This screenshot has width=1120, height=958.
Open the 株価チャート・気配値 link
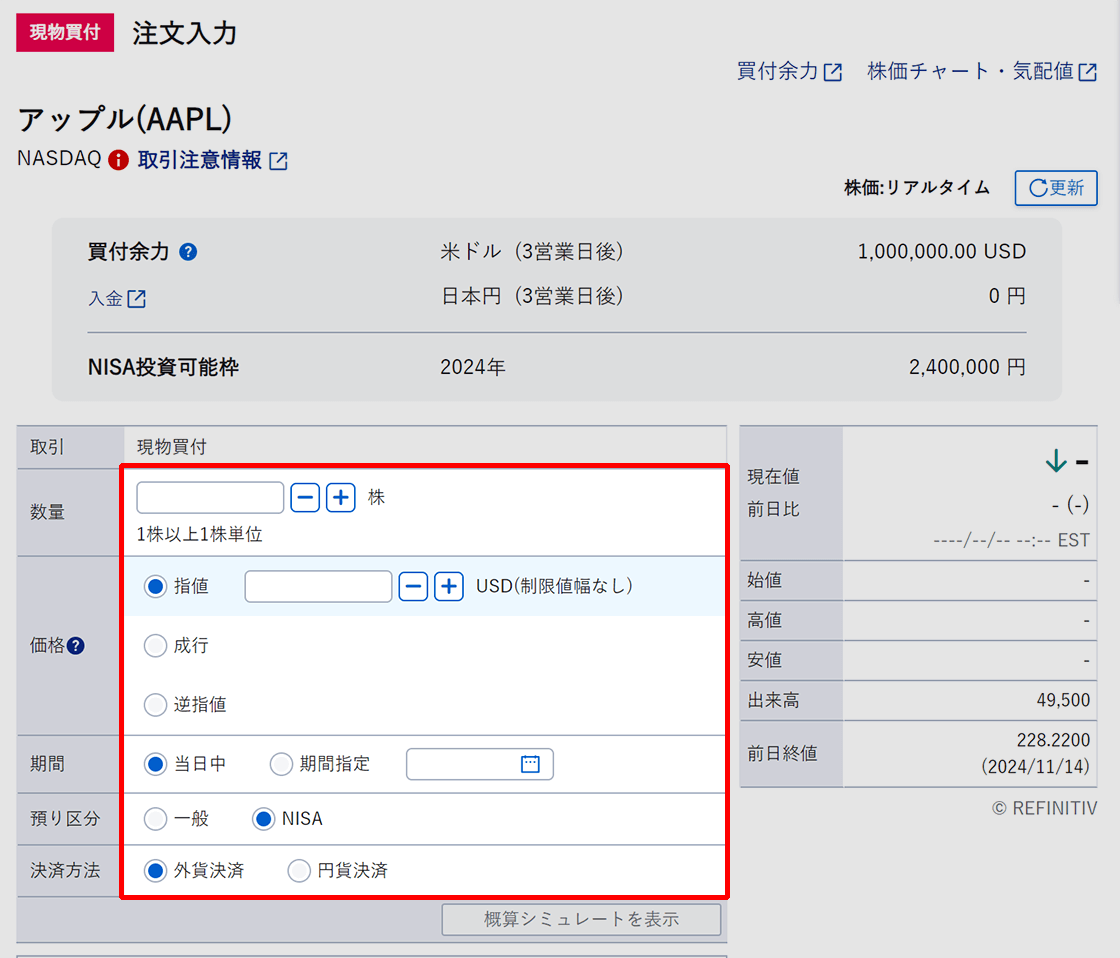point(981,71)
